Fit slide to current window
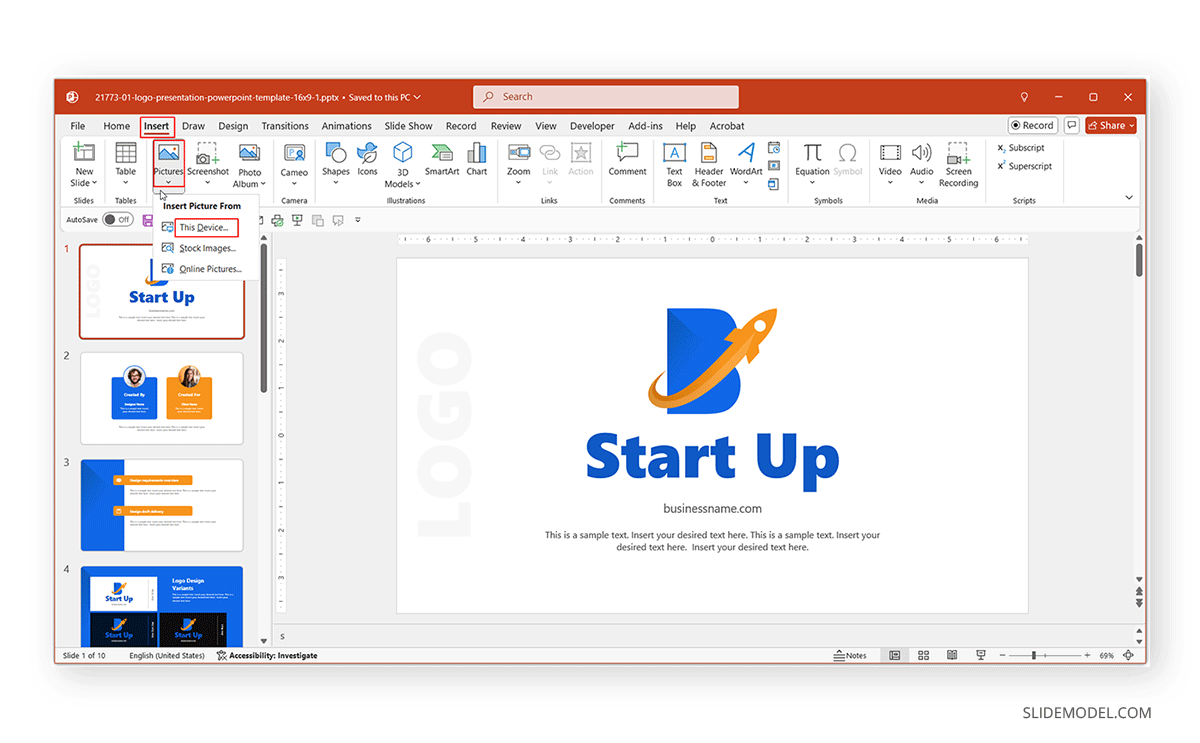The width and height of the screenshot is (1200, 743). point(1129,656)
